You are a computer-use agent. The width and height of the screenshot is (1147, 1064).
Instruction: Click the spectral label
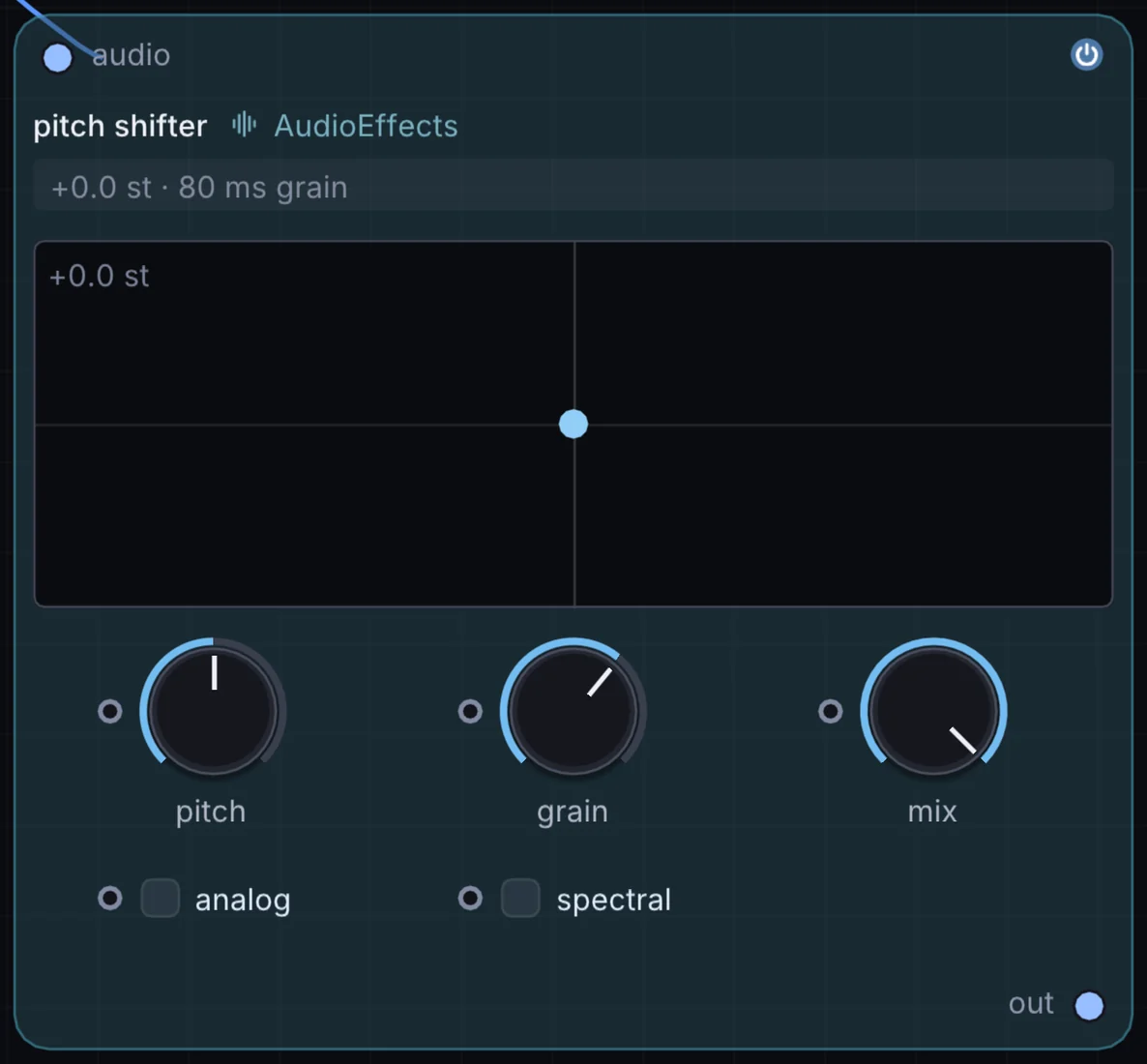click(614, 901)
